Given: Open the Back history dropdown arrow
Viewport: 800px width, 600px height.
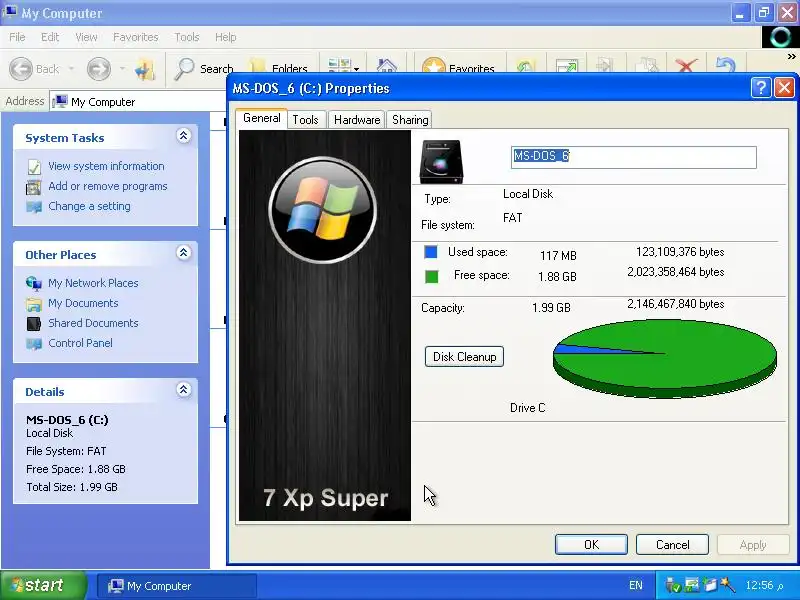Looking at the screenshot, I should tap(71, 68).
